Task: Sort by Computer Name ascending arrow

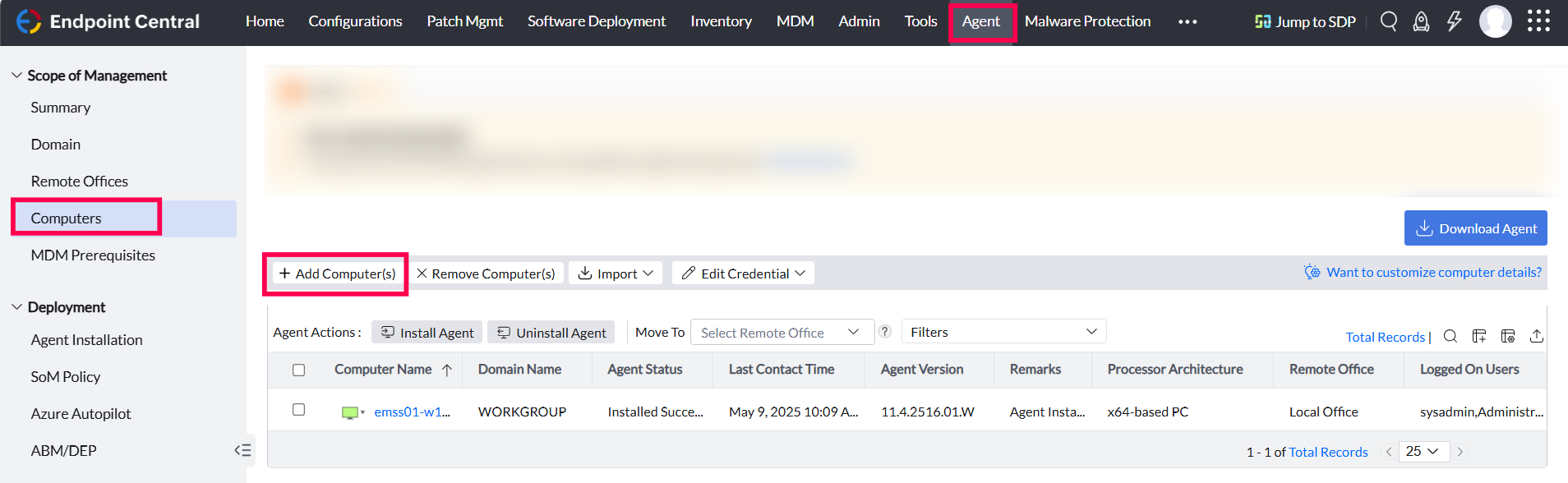Action: pyautogui.click(x=447, y=370)
